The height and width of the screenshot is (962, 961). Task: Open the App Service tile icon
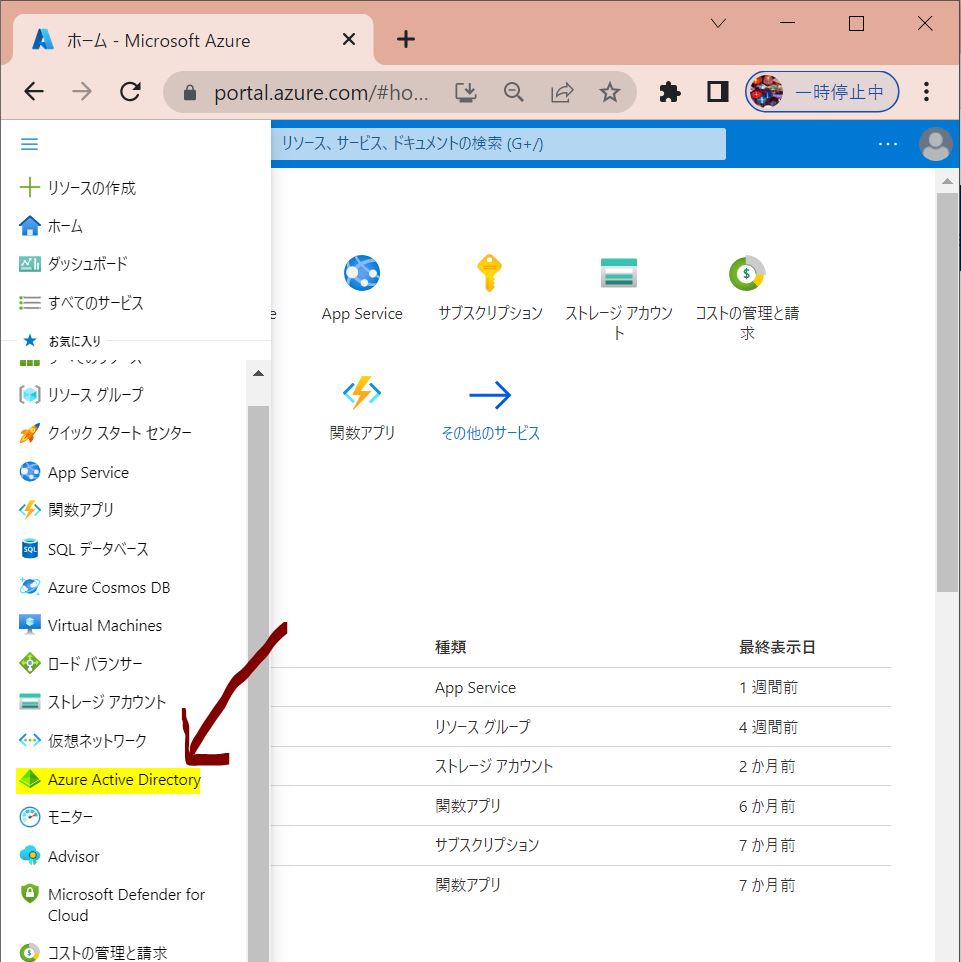(x=362, y=273)
